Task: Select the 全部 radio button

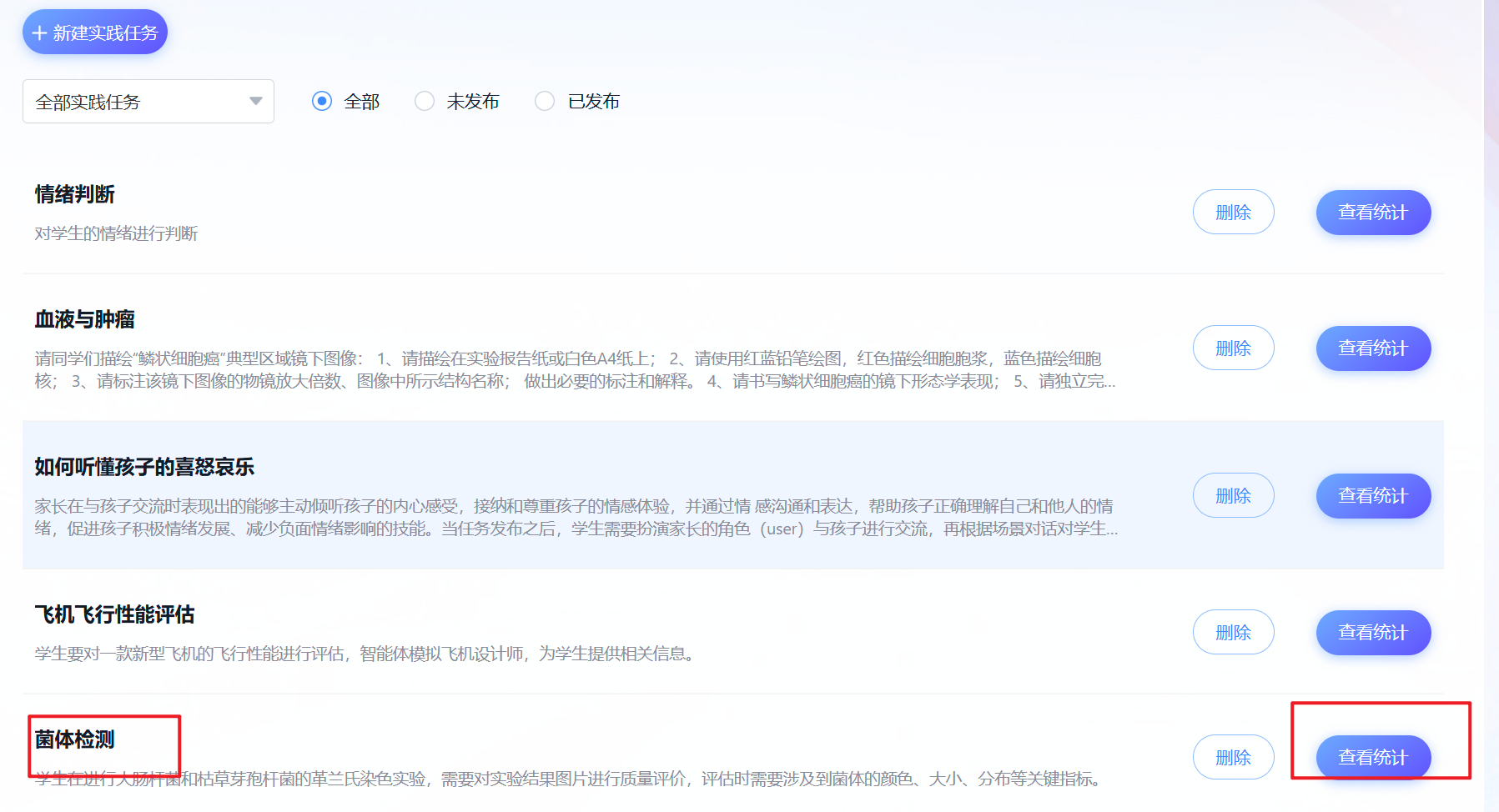Action: (x=322, y=102)
